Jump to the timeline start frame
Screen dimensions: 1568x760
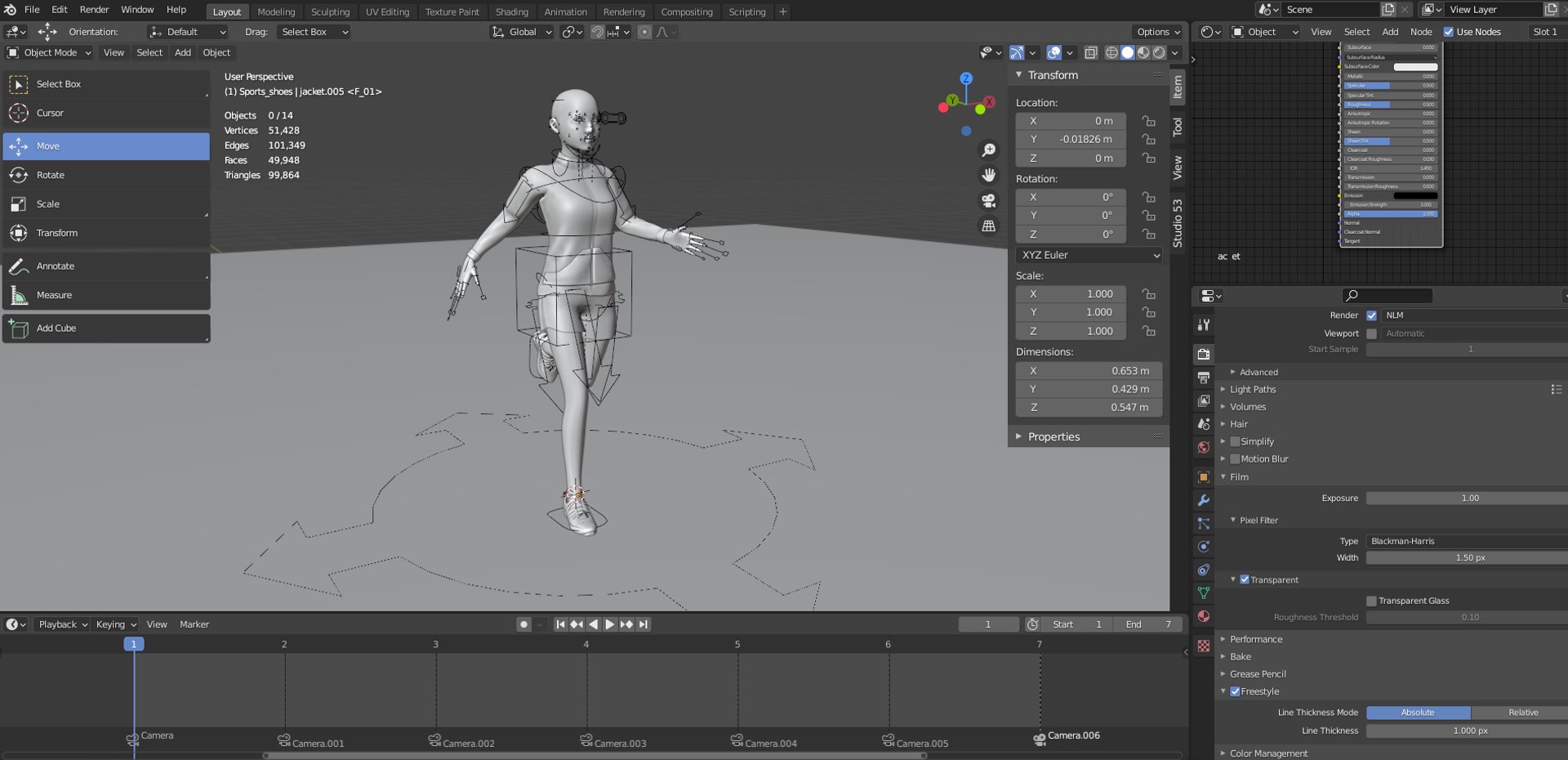[560, 624]
